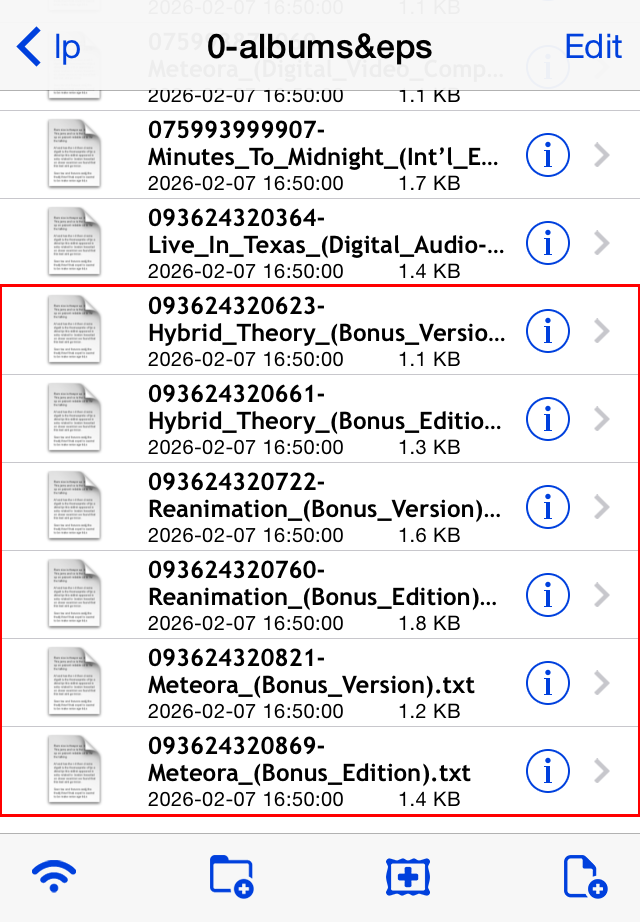Tap the 1.6 KB size of Reanimation_(Bonus_Version)
640x922 pixels.
click(429, 535)
